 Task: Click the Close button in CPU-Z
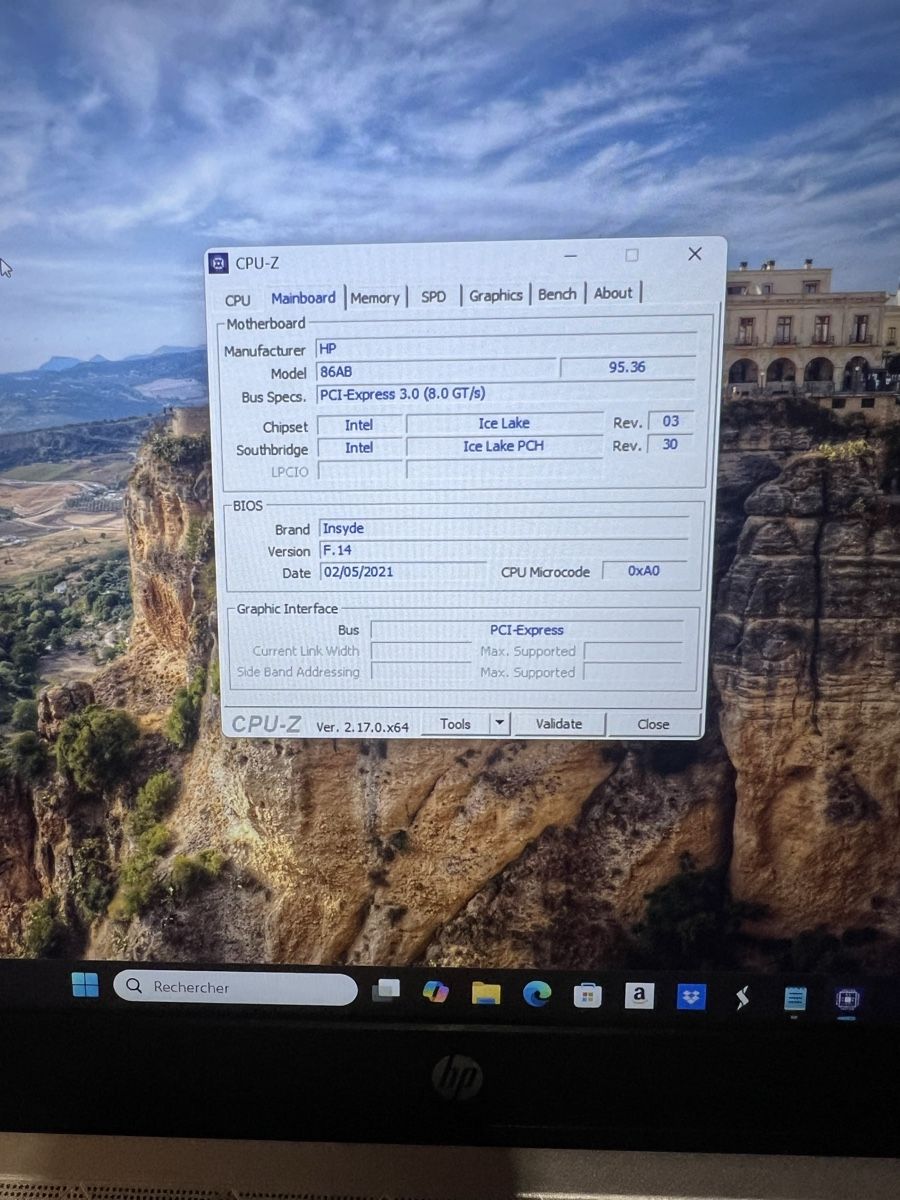coord(653,724)
